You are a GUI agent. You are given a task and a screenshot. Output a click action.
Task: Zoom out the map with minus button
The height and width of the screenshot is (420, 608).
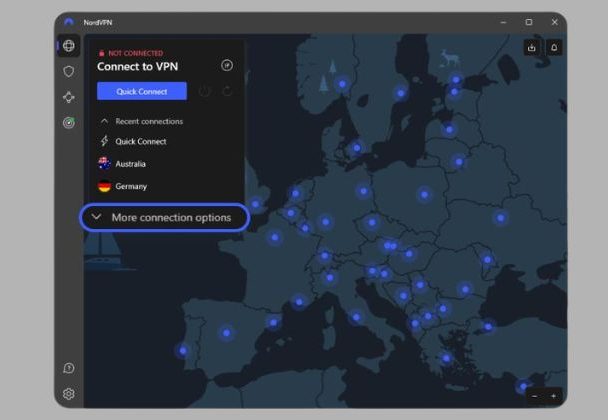point(535,396)
